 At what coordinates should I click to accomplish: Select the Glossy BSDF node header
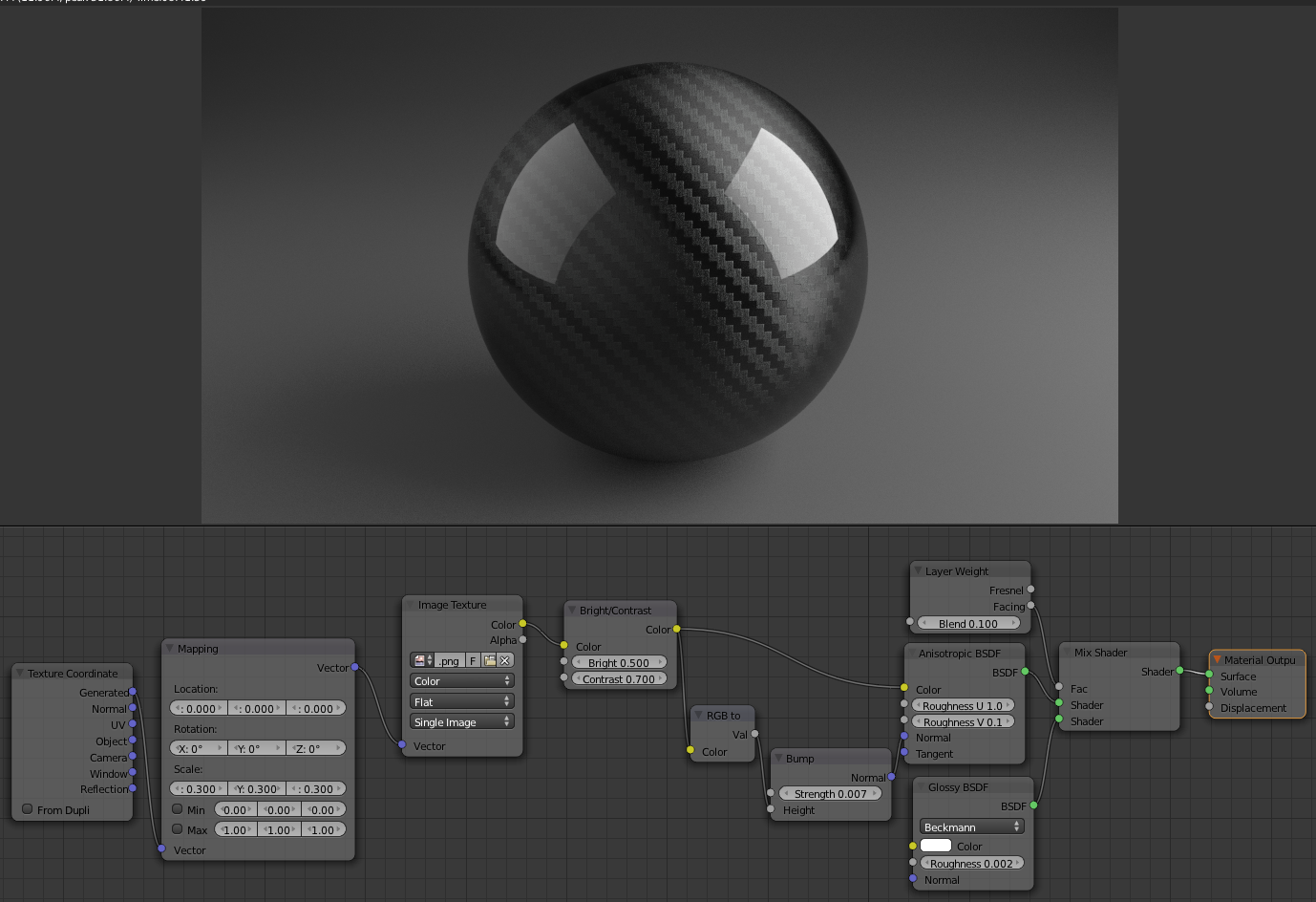[x=973, y=786]
